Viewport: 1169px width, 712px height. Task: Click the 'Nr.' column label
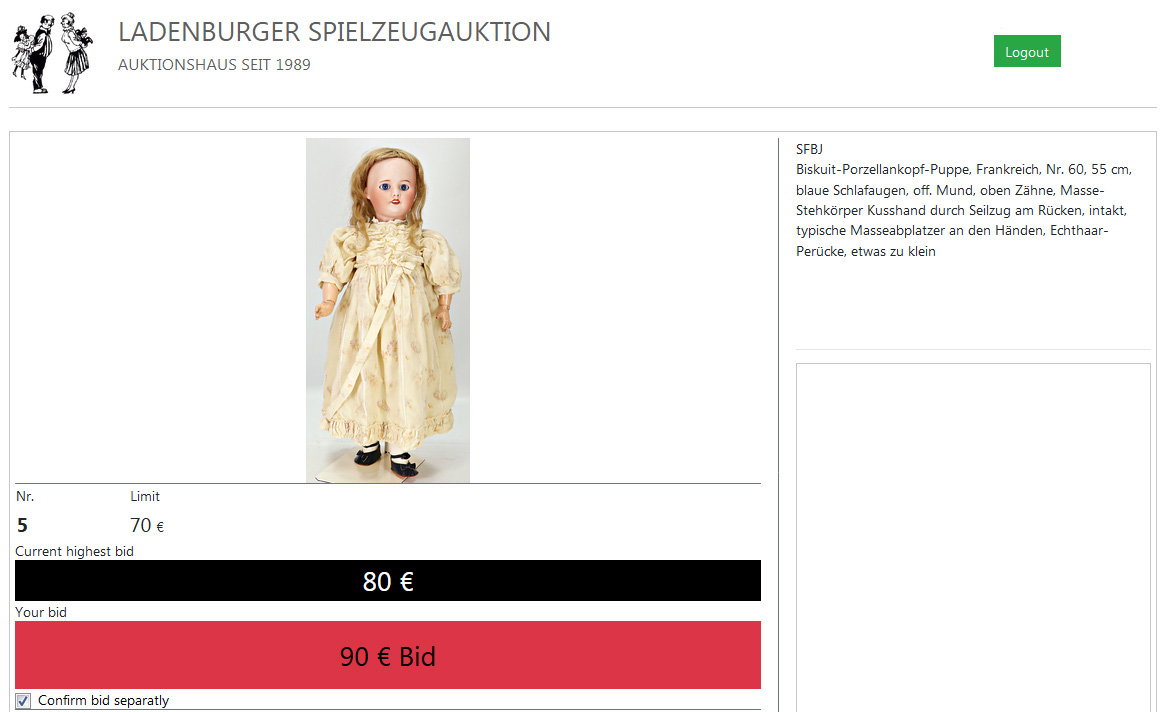pos(25,497)
